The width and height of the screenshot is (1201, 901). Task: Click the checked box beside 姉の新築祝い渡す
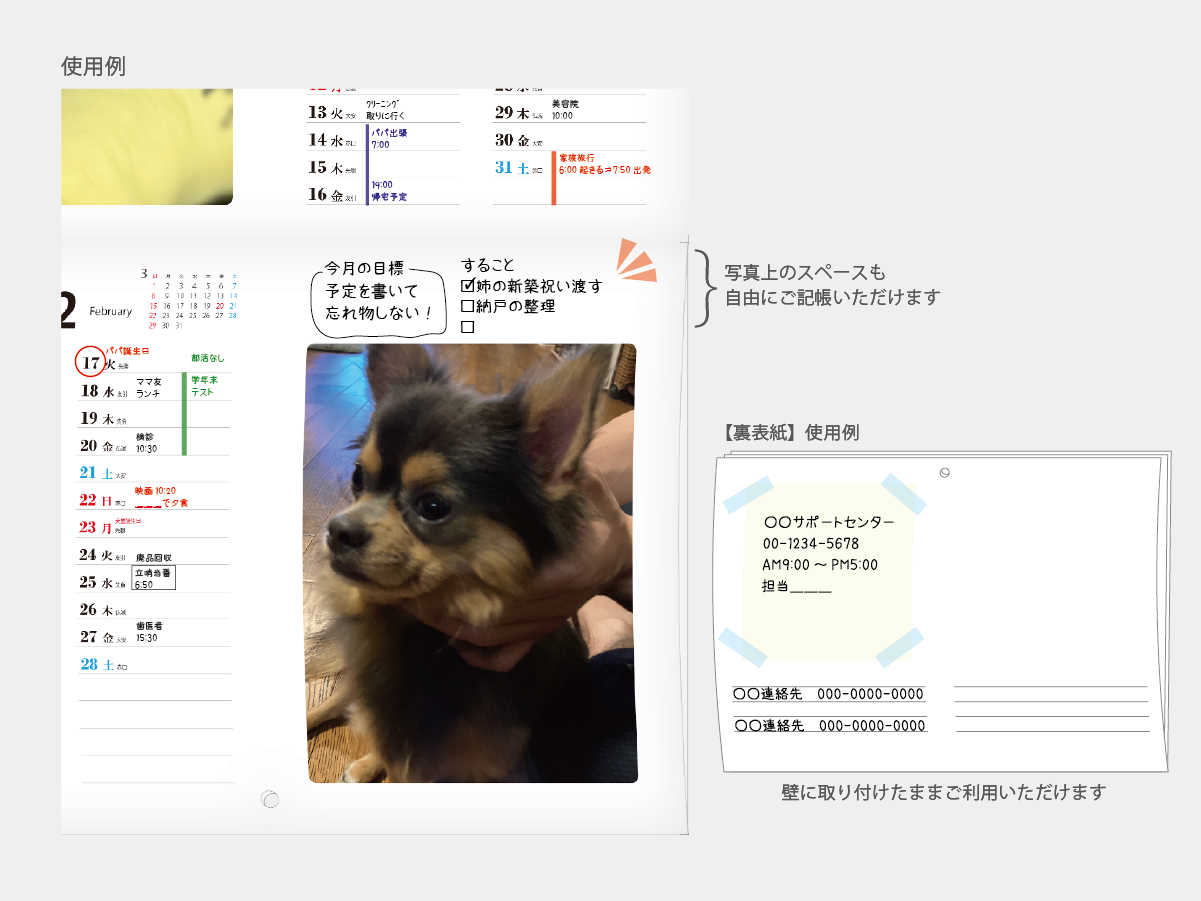pyautogui.click(x=467, y=286)
